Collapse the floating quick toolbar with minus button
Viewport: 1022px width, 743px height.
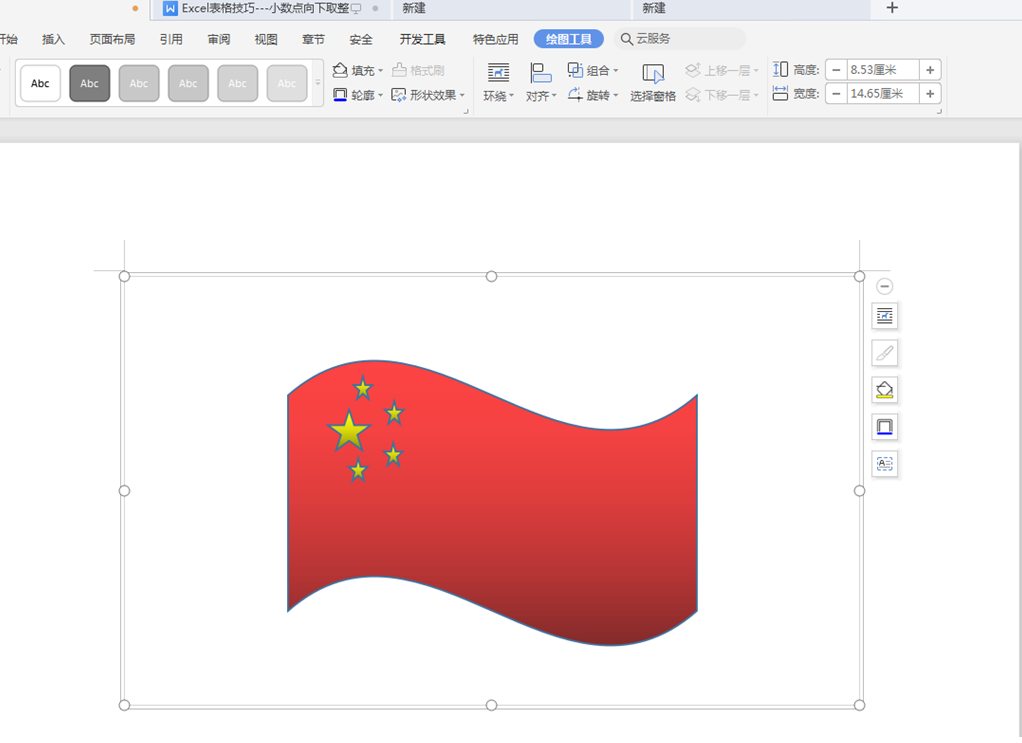click(884, 286)
